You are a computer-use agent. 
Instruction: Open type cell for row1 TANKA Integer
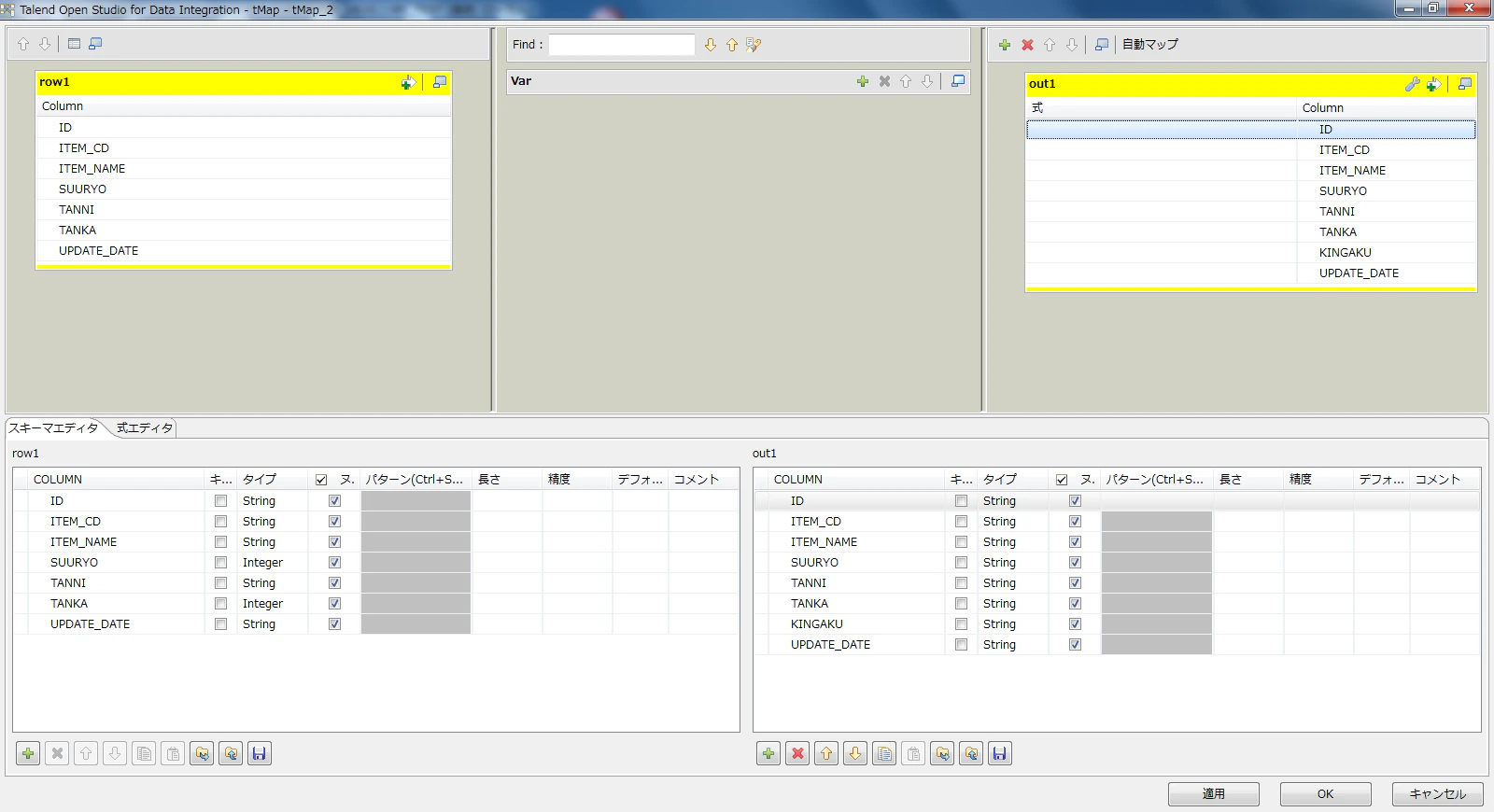pyautogui.click(x=272, y=604)
